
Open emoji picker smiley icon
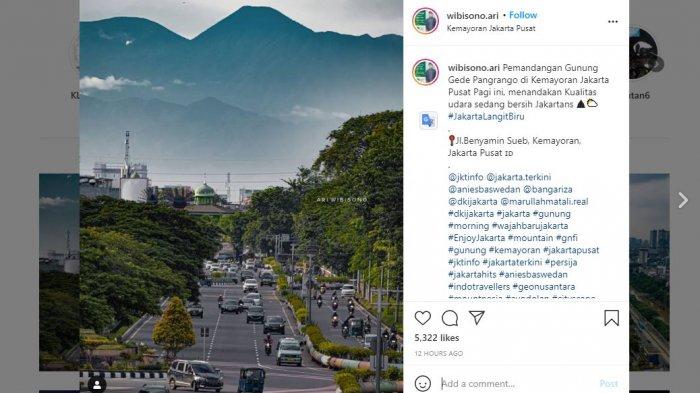tap(422, 383)
